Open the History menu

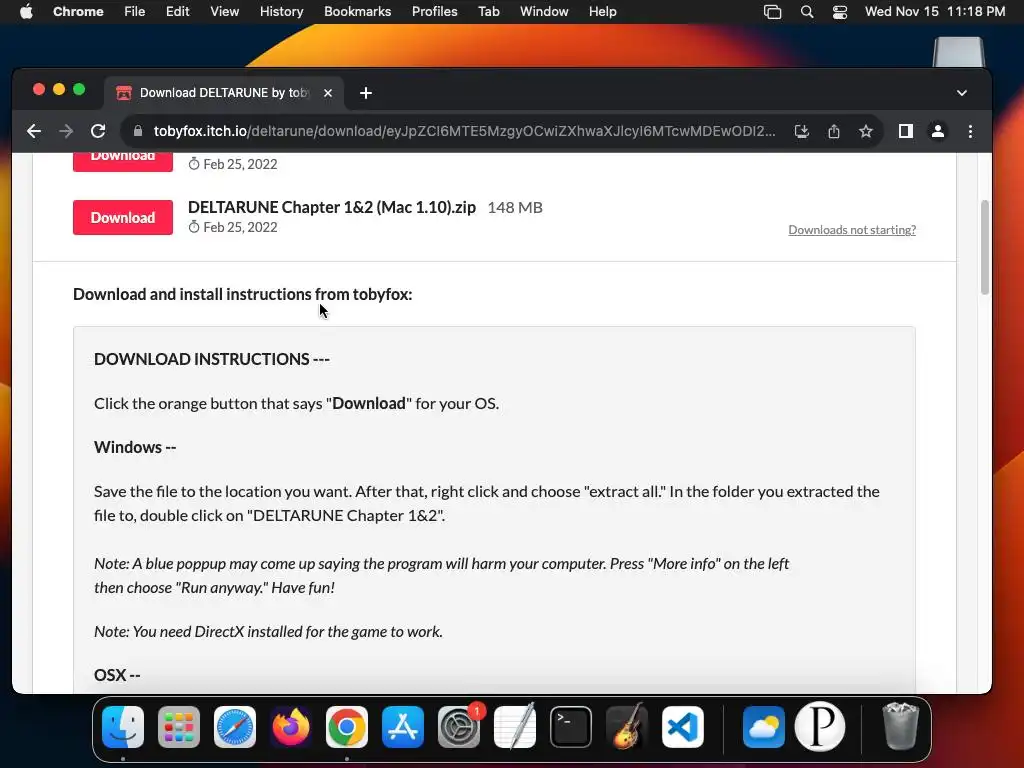point(281,12)
